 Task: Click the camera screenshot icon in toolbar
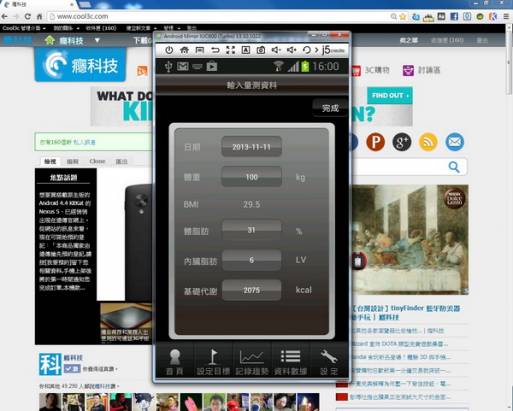click(x=261, y=50)
